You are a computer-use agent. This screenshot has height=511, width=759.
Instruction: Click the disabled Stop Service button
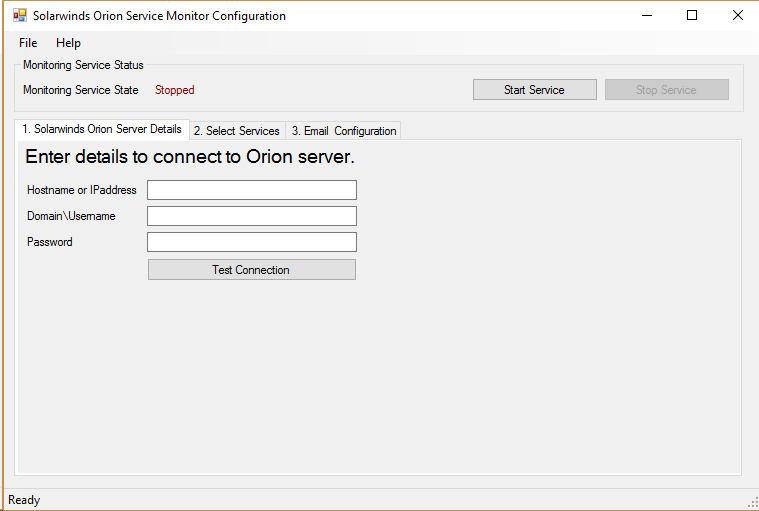[667, 90]
